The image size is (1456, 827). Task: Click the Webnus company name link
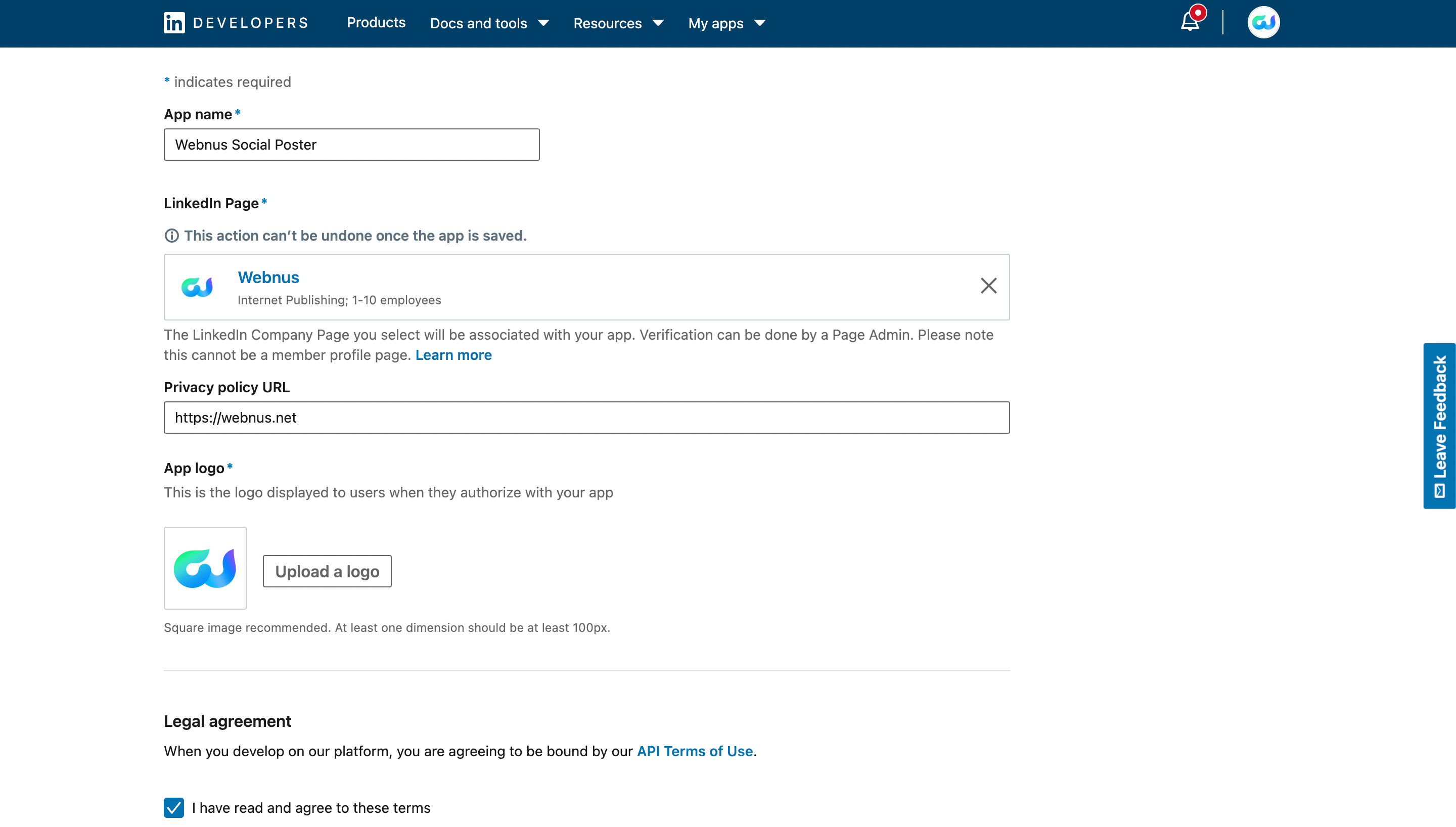(268, 277)
